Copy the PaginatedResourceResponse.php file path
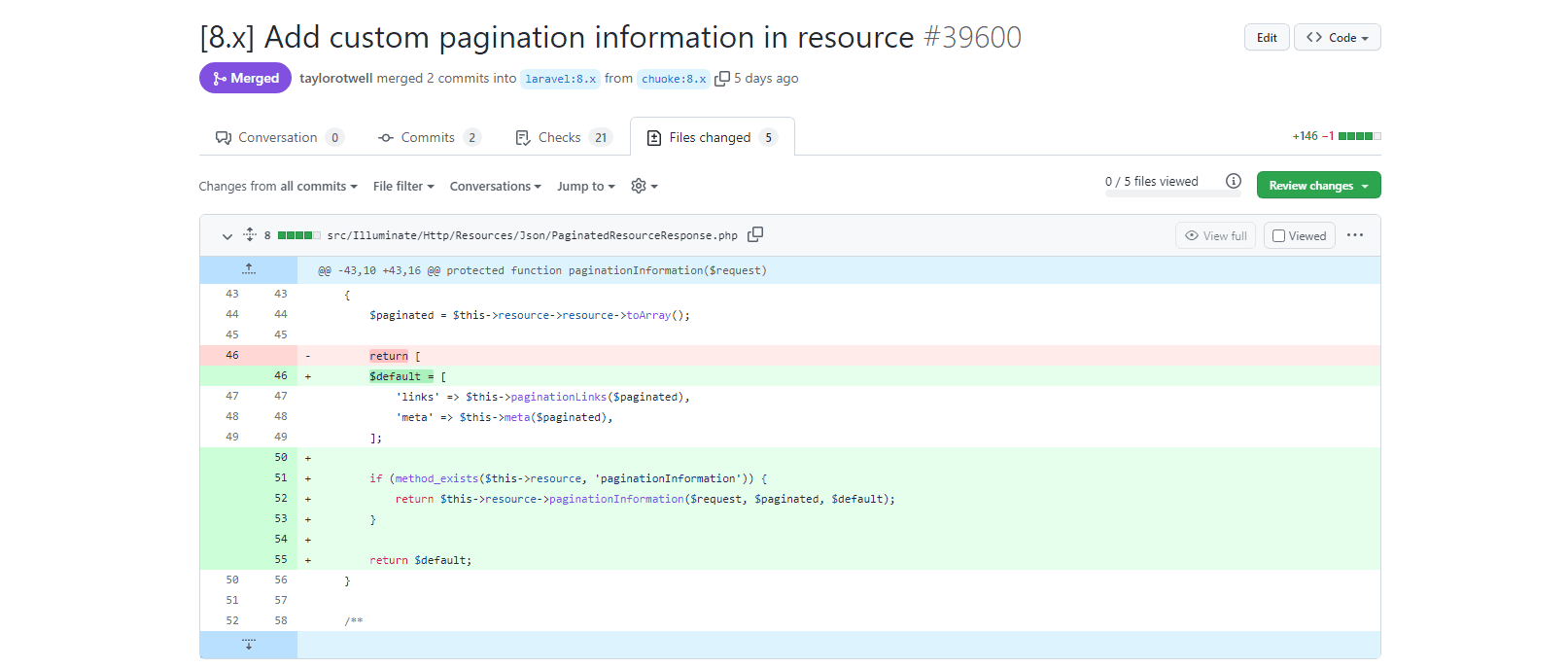This screenshot has height=668, width=1568. click(755, 234)
